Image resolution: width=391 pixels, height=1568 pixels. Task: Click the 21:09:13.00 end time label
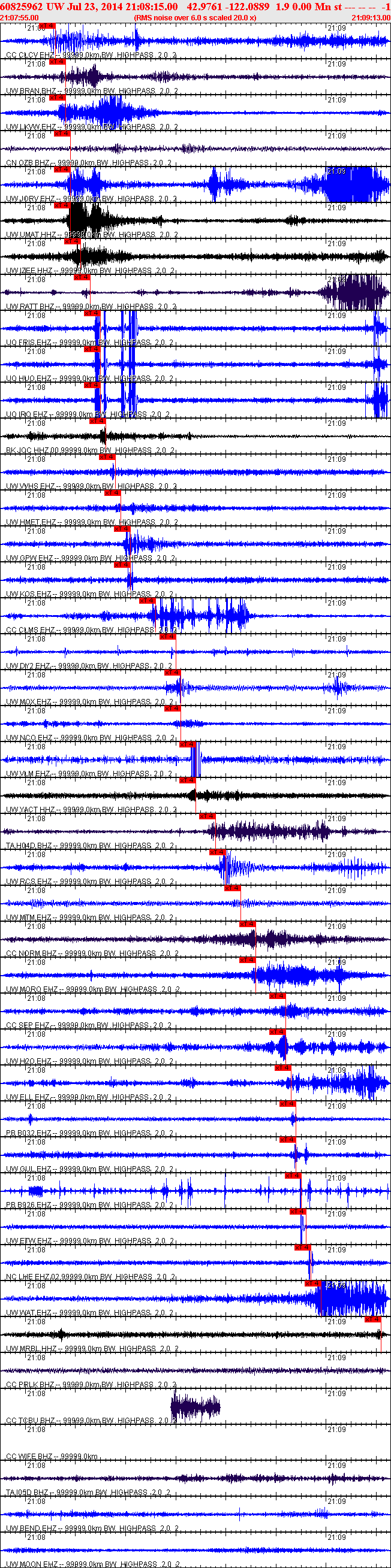(x=371, y=17)
